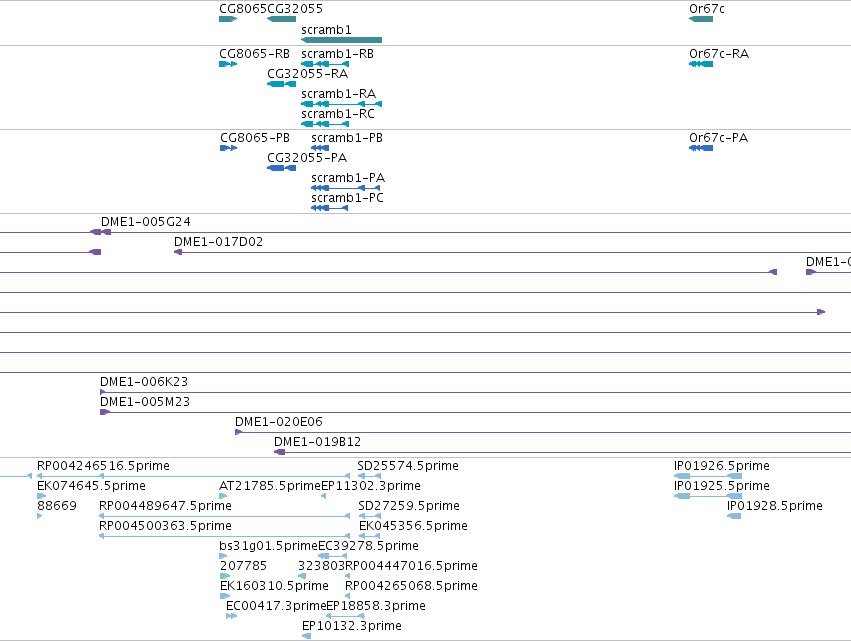Click RP004489647.5prime EST label
This screenshot has width=851, height=641.
pyautogui.click(x=165, y=506)
